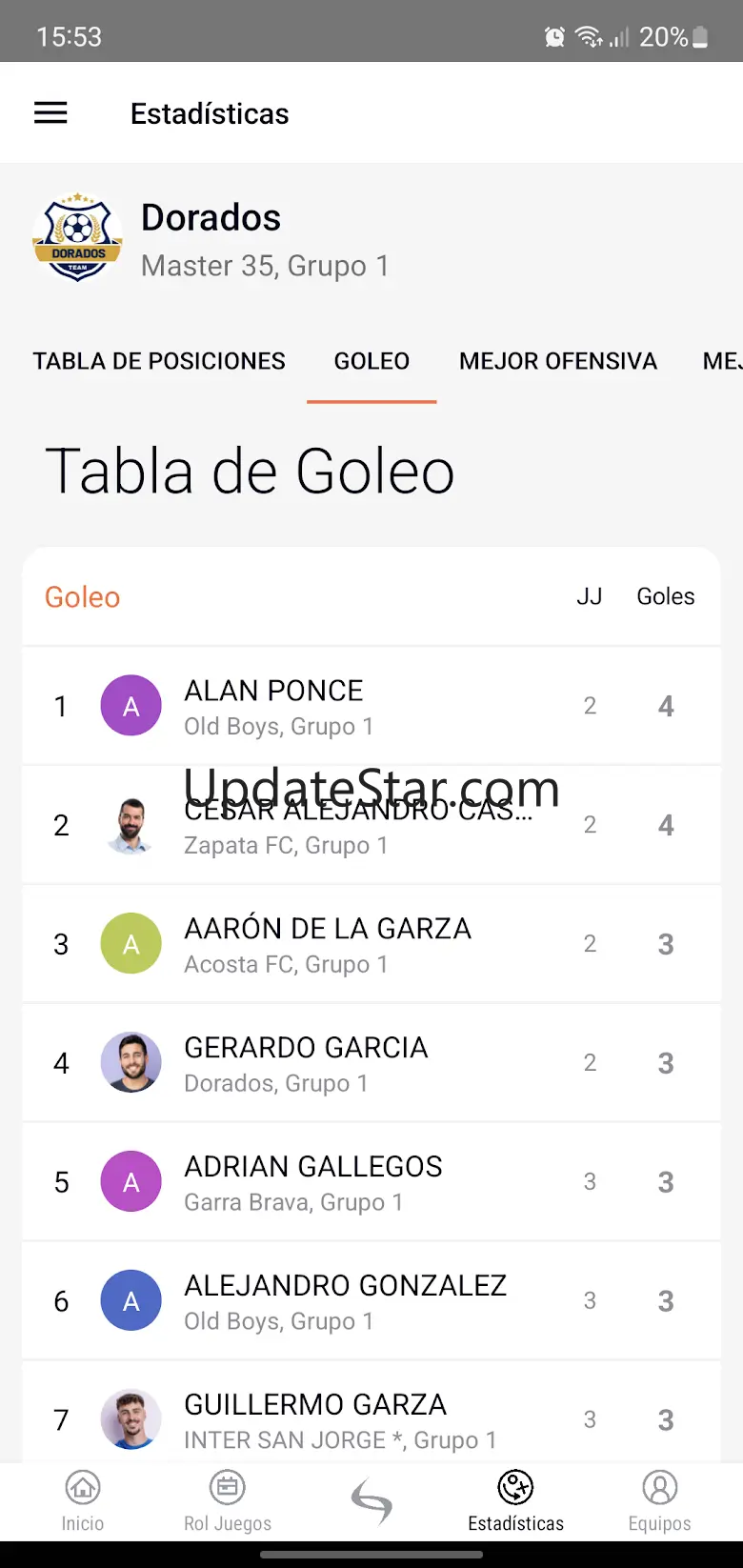
Task: Tap Alejandro Gonzalez's blue avatar
Action: pos(131,1301)
